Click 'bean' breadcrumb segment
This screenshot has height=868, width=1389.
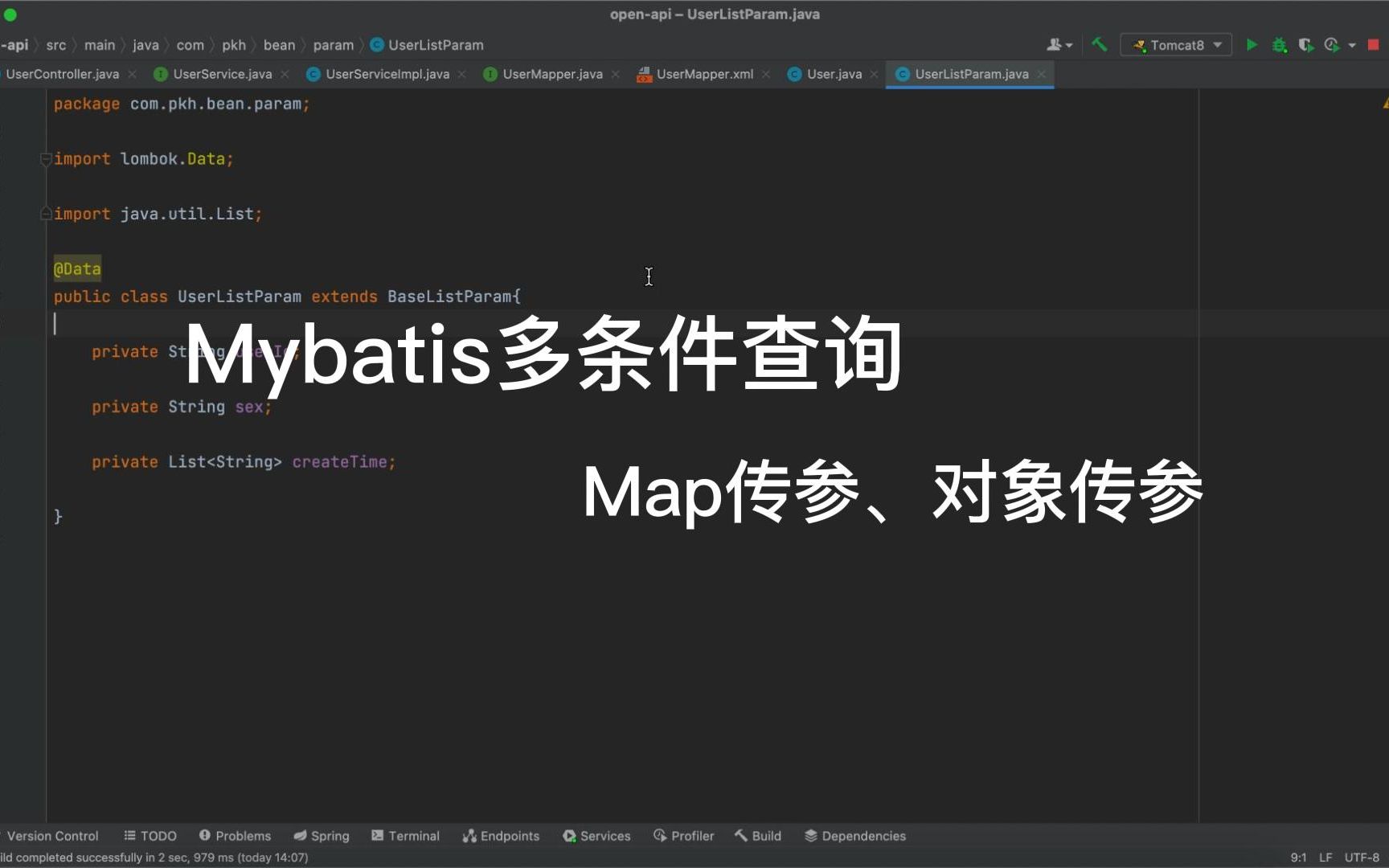coord(279,45)
